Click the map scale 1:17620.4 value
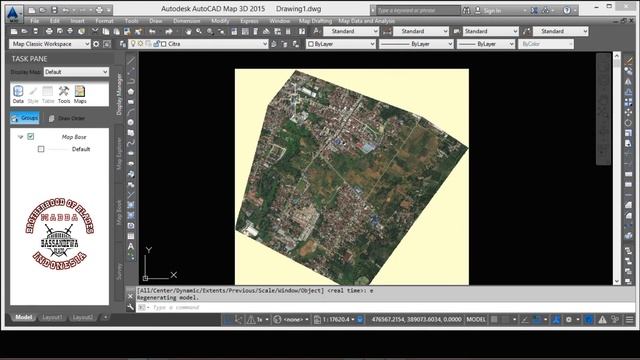The width and height of the screenshot is (640, 360). click(336, 320)
